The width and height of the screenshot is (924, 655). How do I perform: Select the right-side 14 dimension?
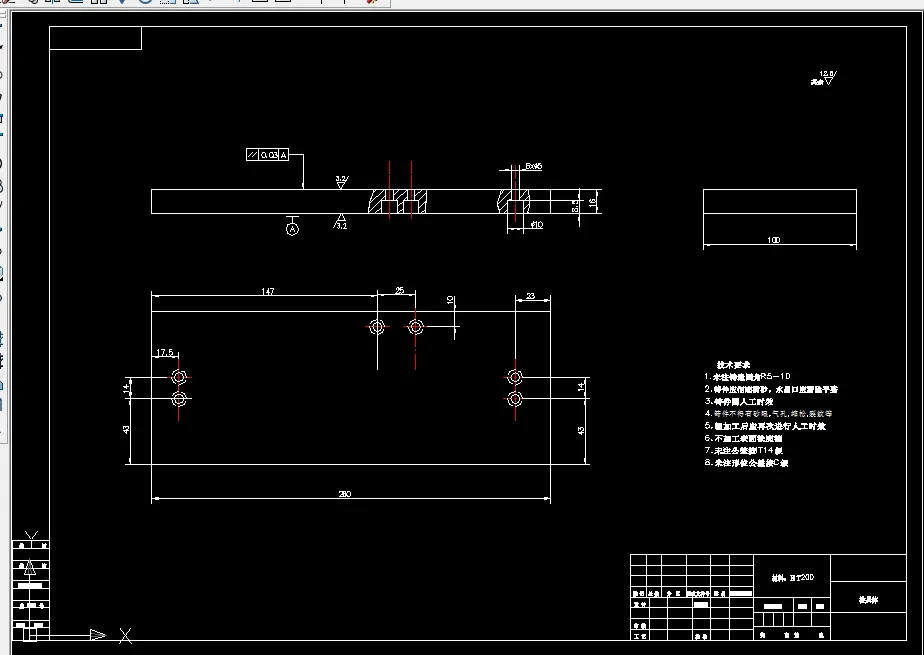pyautogui.click(x=581, y=386)
